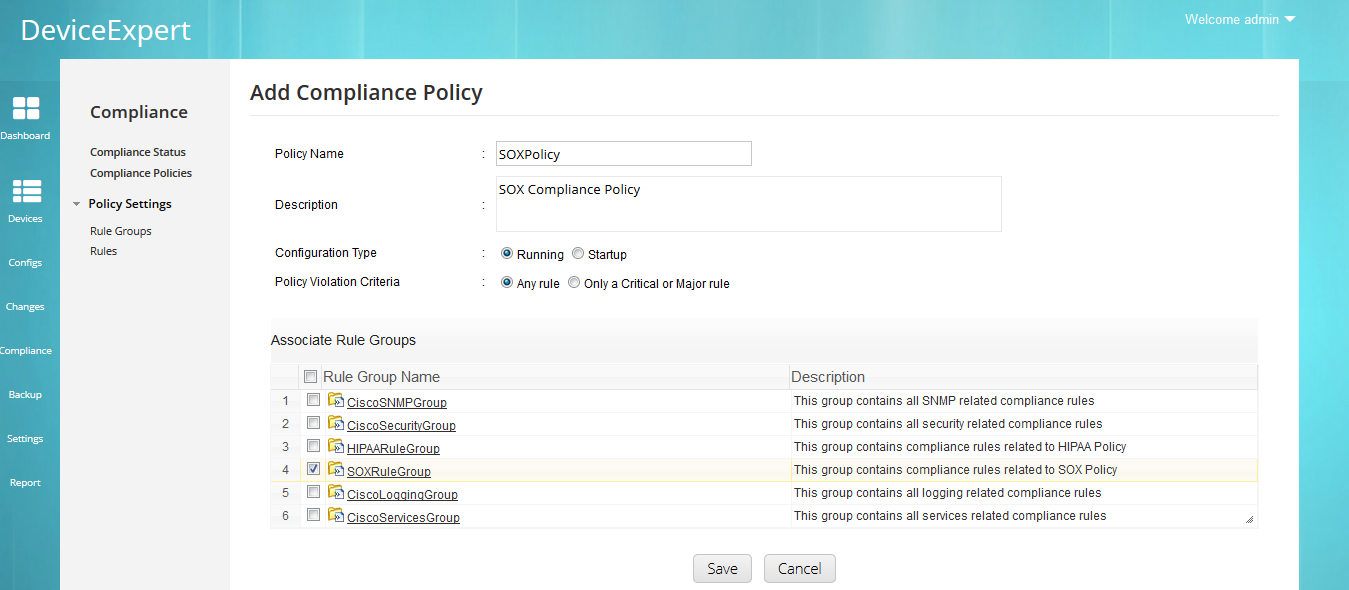The height and width of the screenshot is (590, 1349).
Task: Click the CiscoSNMPGroup folder icon
Action: (336, 401)
